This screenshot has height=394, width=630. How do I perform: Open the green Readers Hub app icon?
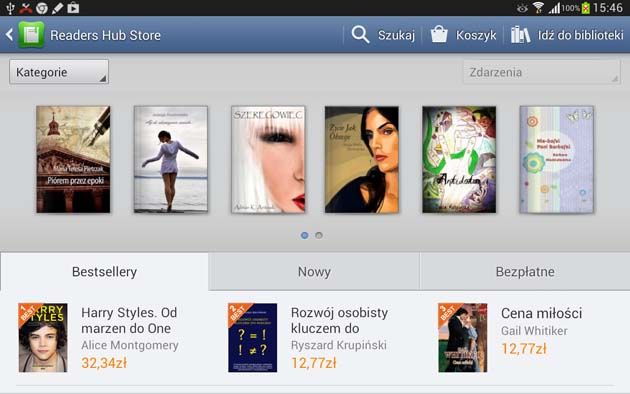tap(31, 35)
